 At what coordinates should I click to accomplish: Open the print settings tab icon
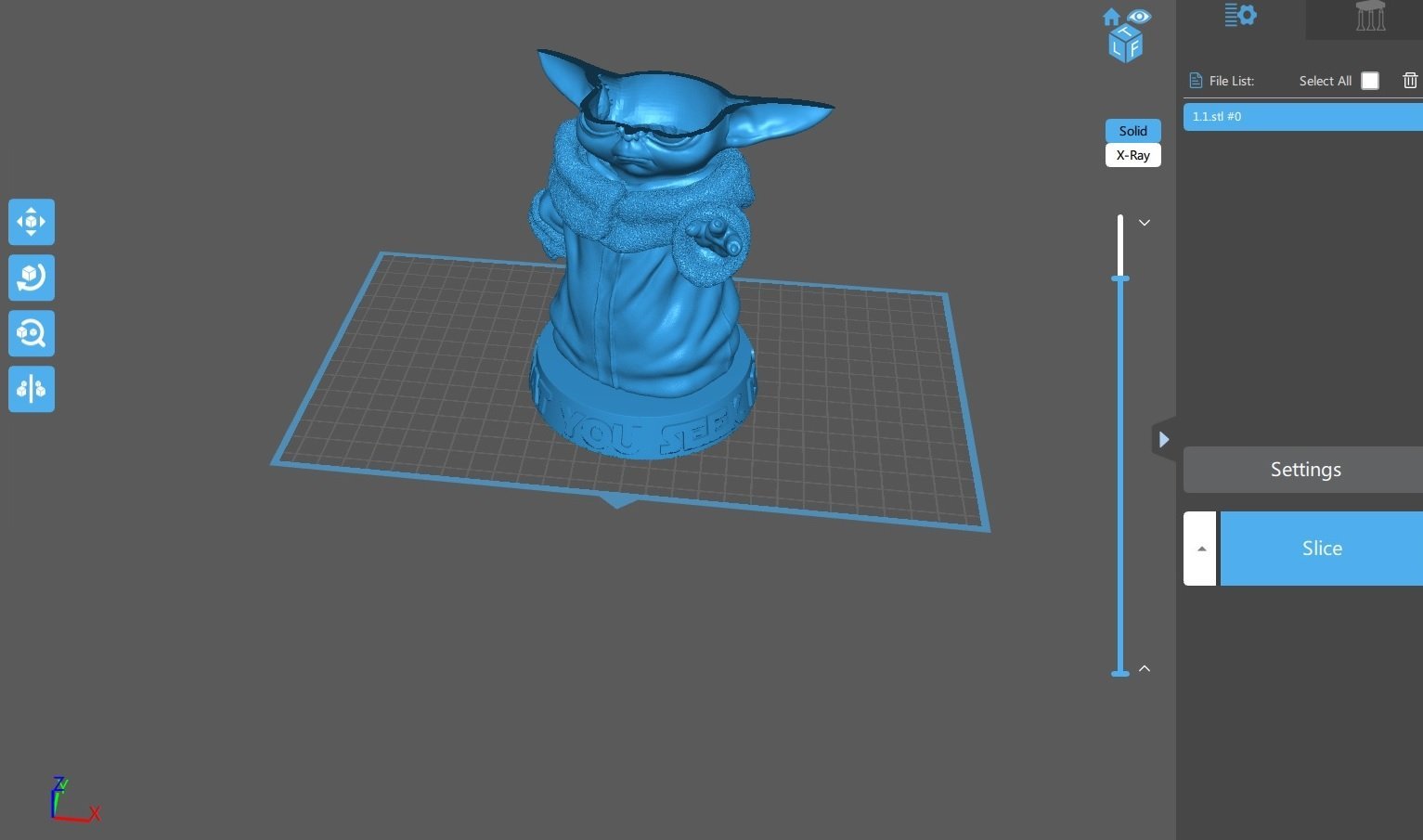click(1240, 15)
